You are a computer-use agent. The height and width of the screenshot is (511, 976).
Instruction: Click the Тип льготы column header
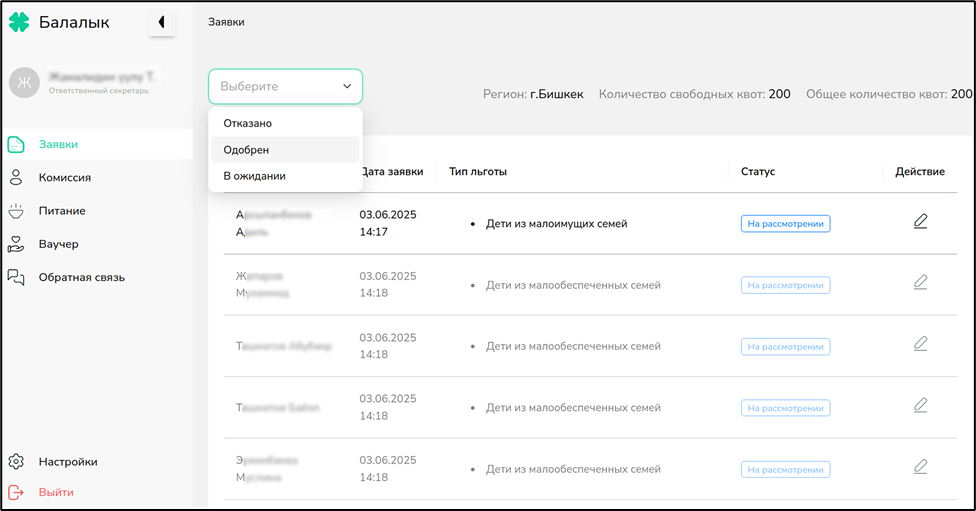coord(478,172)
